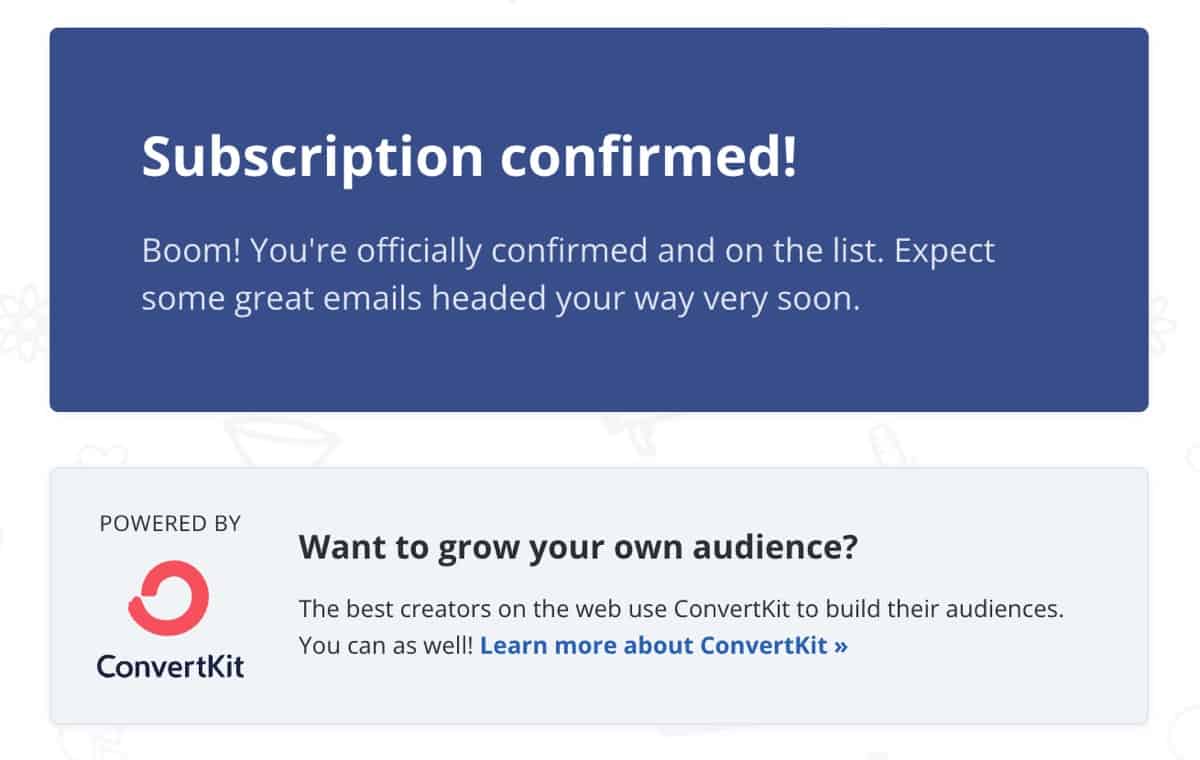This screenshot has width=1200, height=760.
Task: Click the word "Expect" in the banner text
Action: coord(945,252)
